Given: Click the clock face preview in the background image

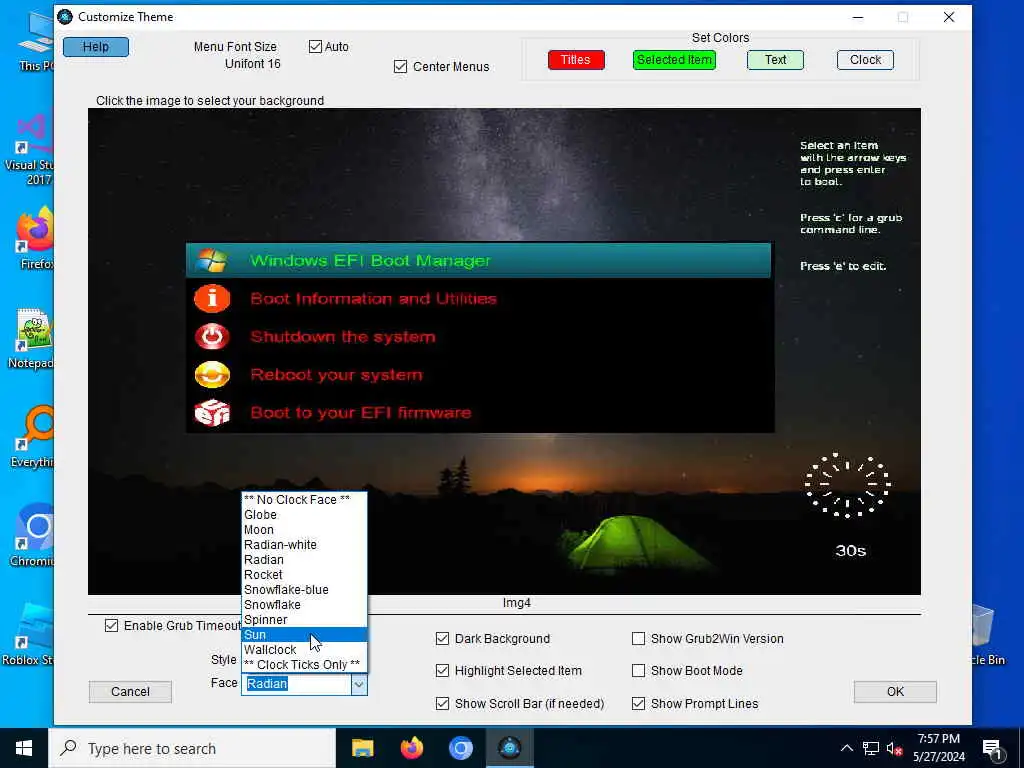Looking at the screenshot, I should coord(848,485).
